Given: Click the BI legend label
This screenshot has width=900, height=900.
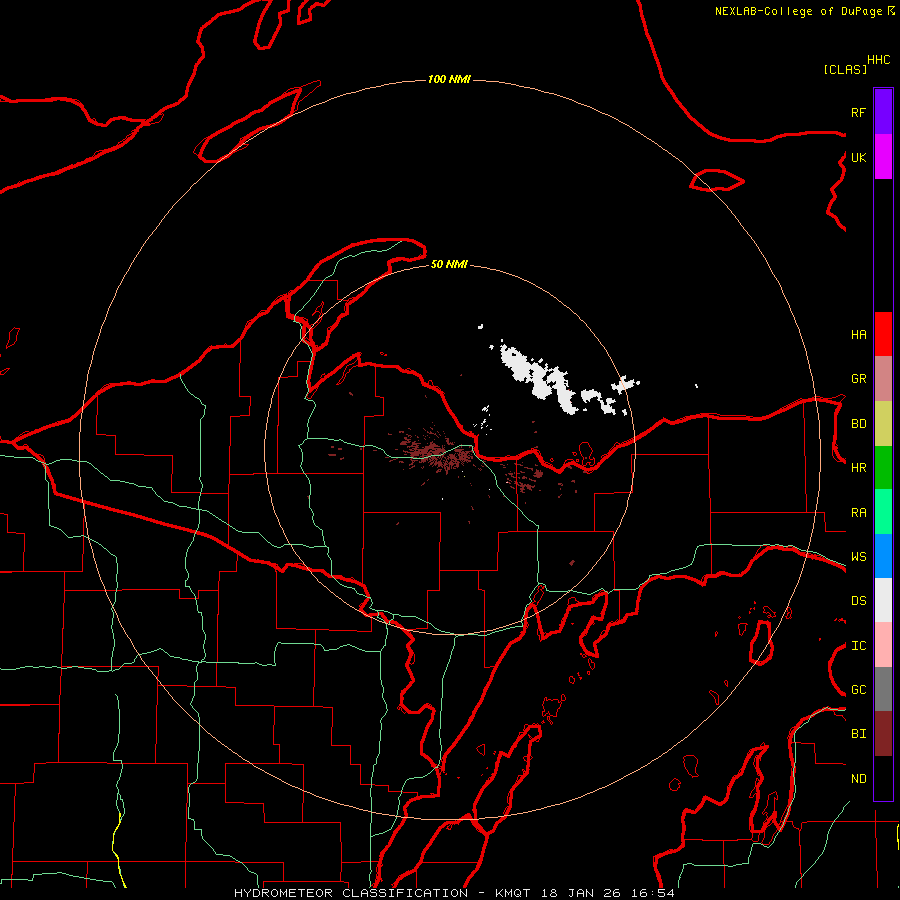Looking at the screenshot, I should point(858,734).
